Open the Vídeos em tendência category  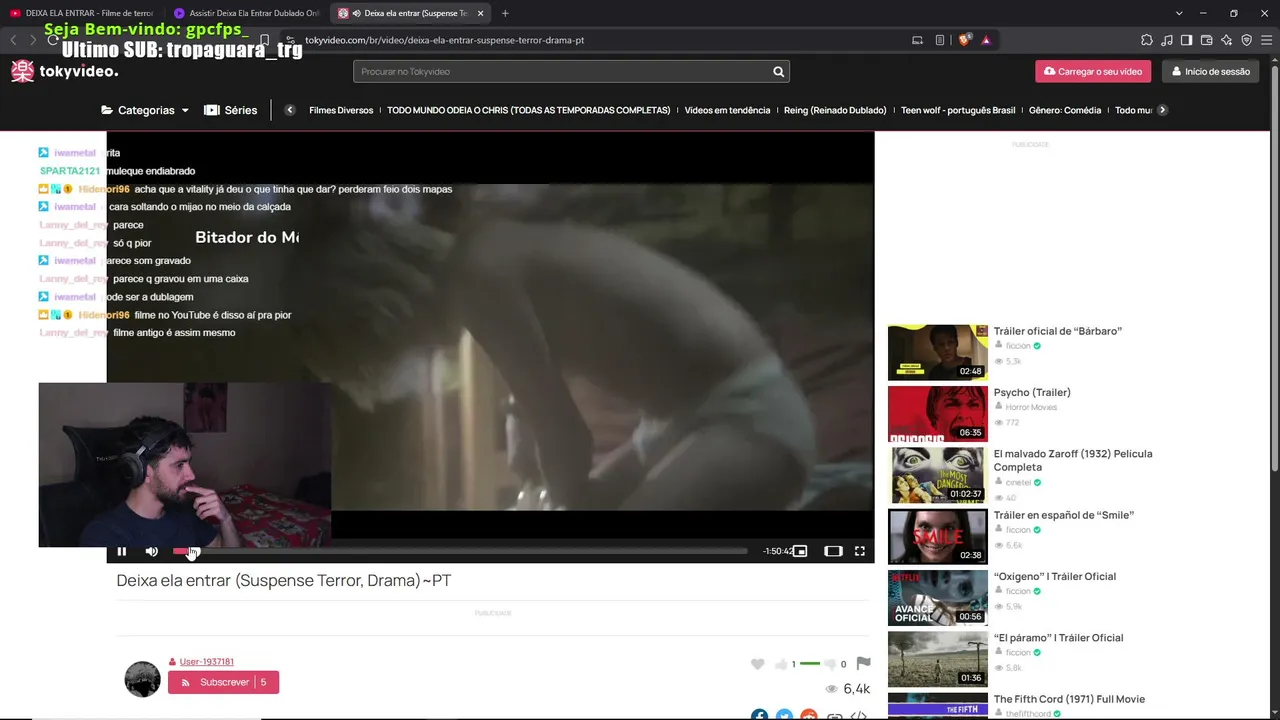(x=727, y=110)
